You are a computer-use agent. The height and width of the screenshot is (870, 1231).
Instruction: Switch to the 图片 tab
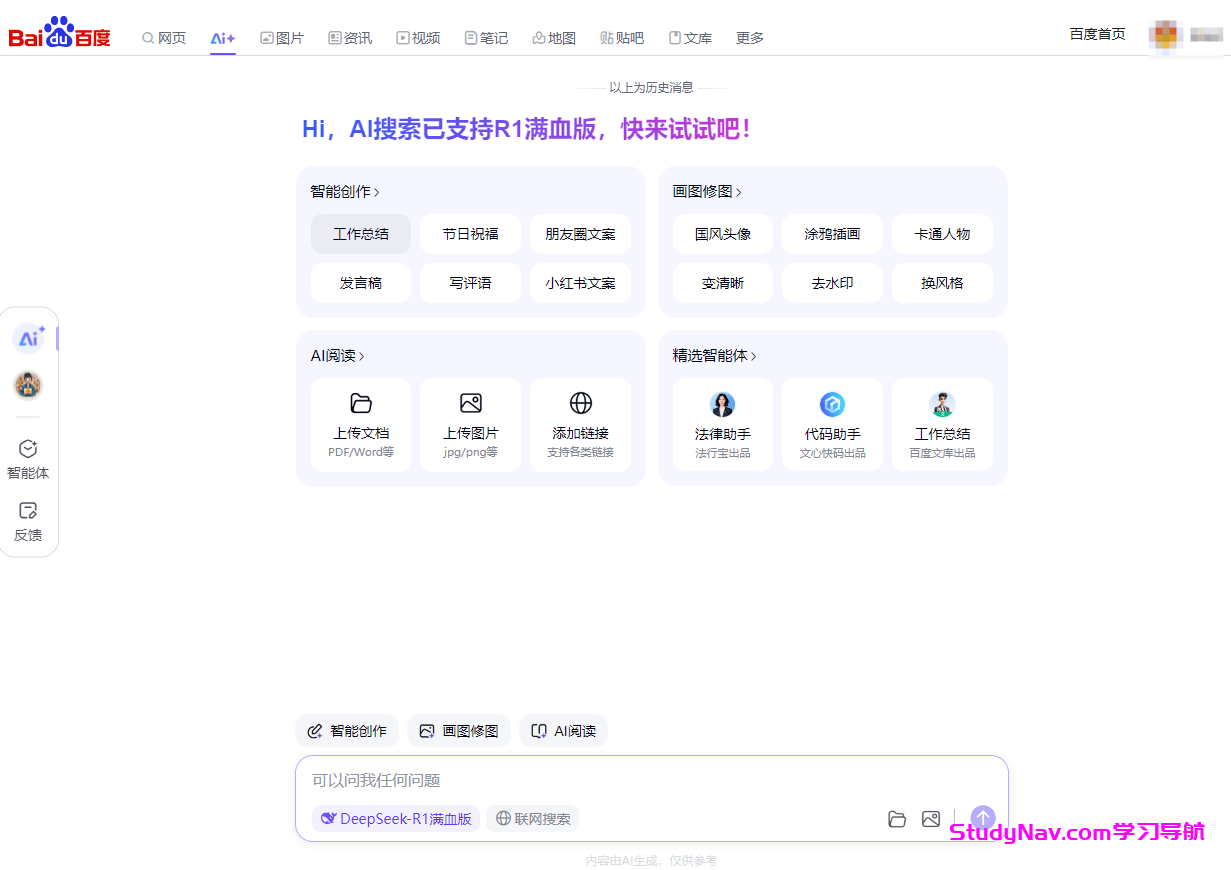pyautogui.click(x=282, y=37)
